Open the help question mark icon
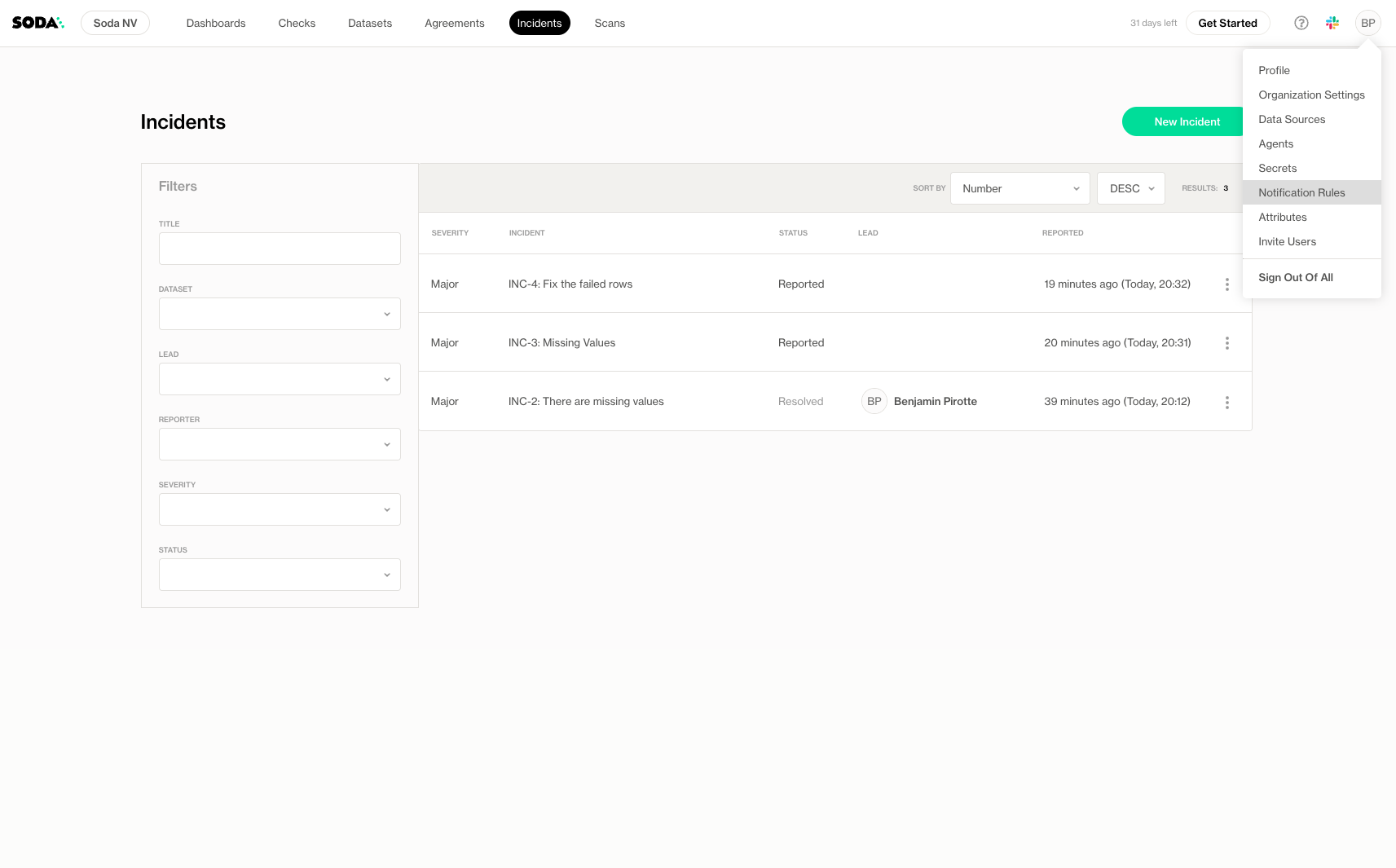Image resolution: width=1396 pixels, height=868 pixels. [x=1301, y=23]
